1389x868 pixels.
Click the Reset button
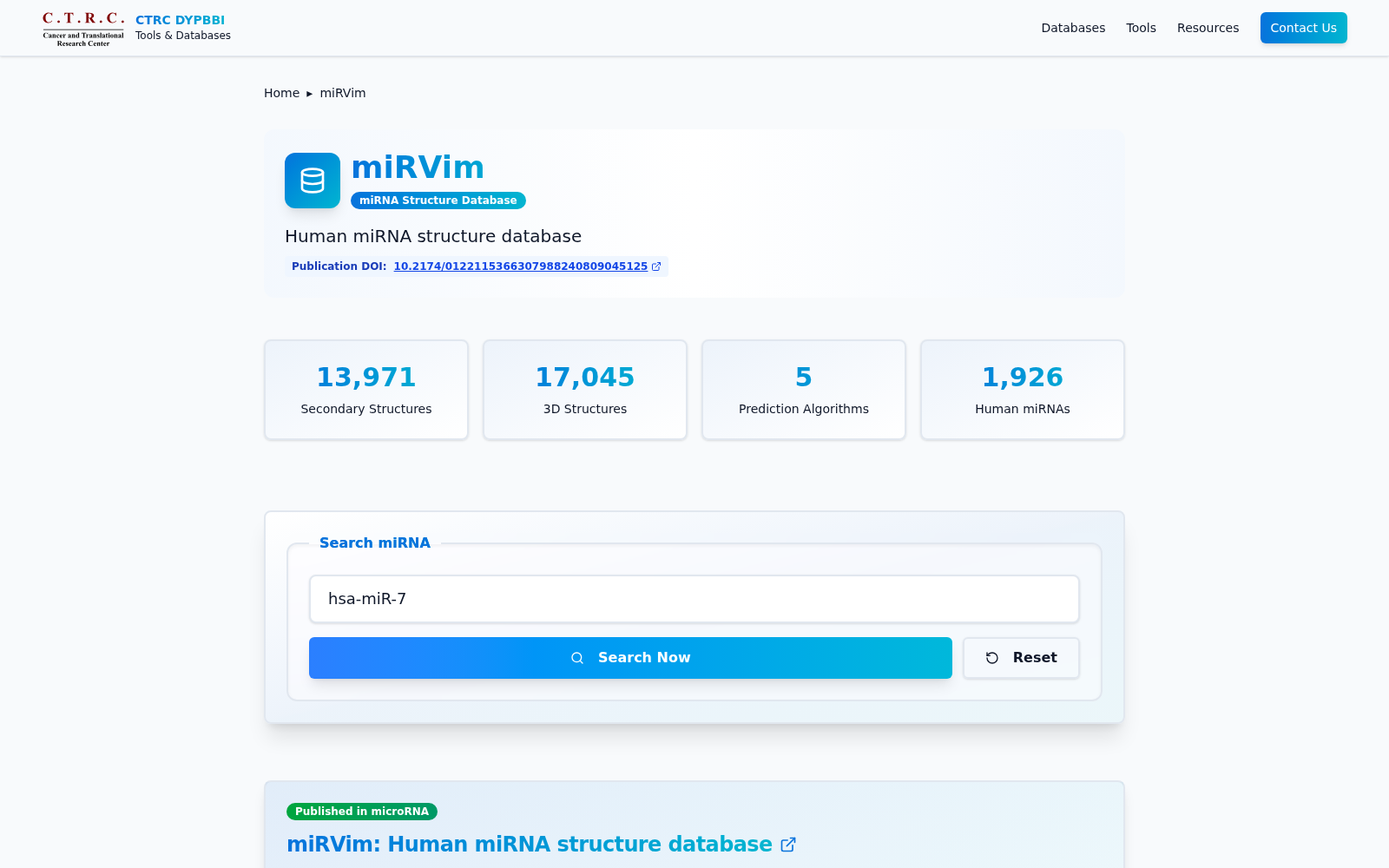pyautogui.click(x=1021, y=658)
